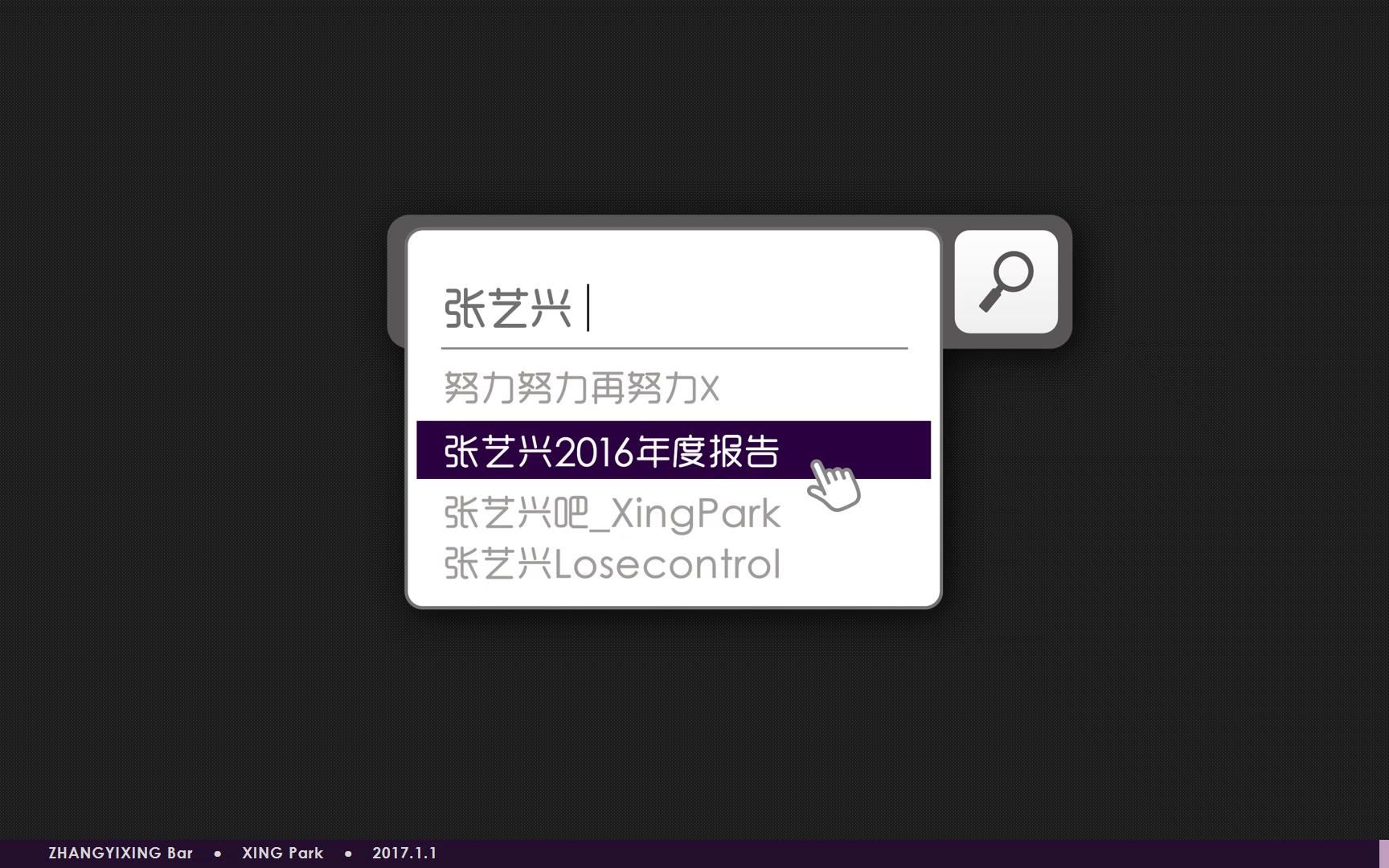
Task: Pick suggestion 张艺兴Losecontrol
Action: pos(612,563)
